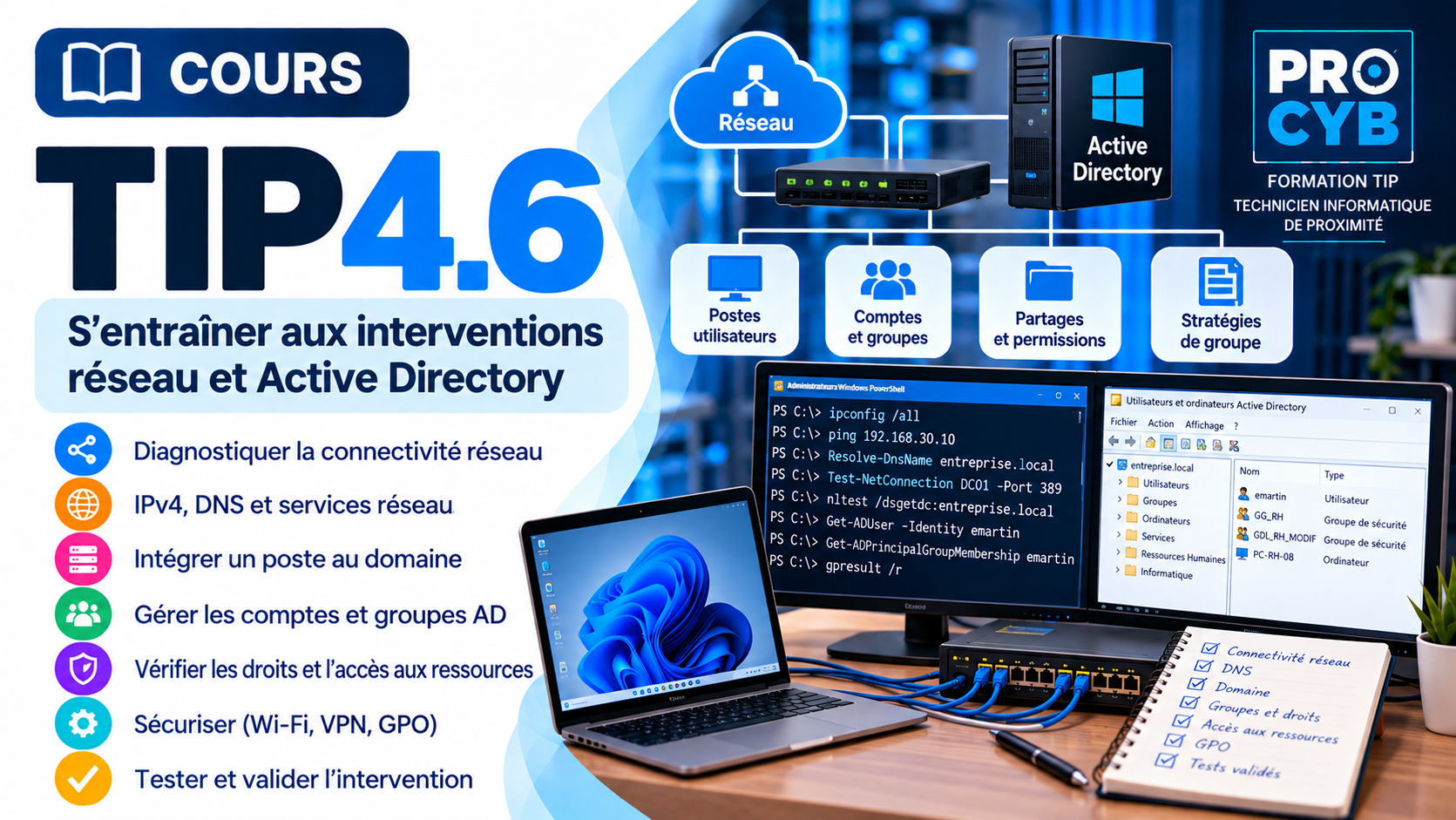This screenshot has height=820, width=1456.
Task: Click the 'Get-ADUser -Identity emartin' line
Action: tap(923, 528)
